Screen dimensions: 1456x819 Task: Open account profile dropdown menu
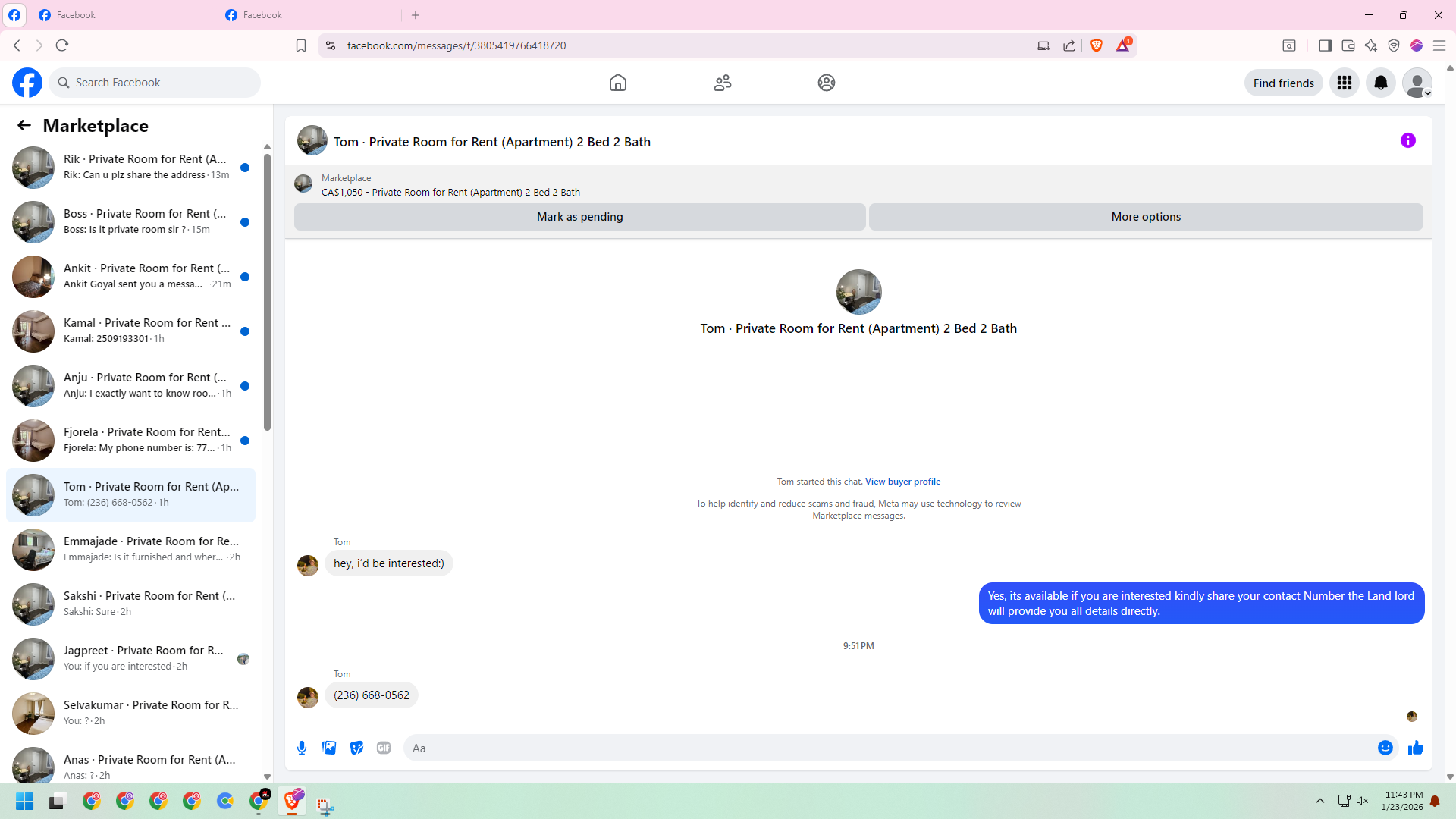tap(1417, 83)
